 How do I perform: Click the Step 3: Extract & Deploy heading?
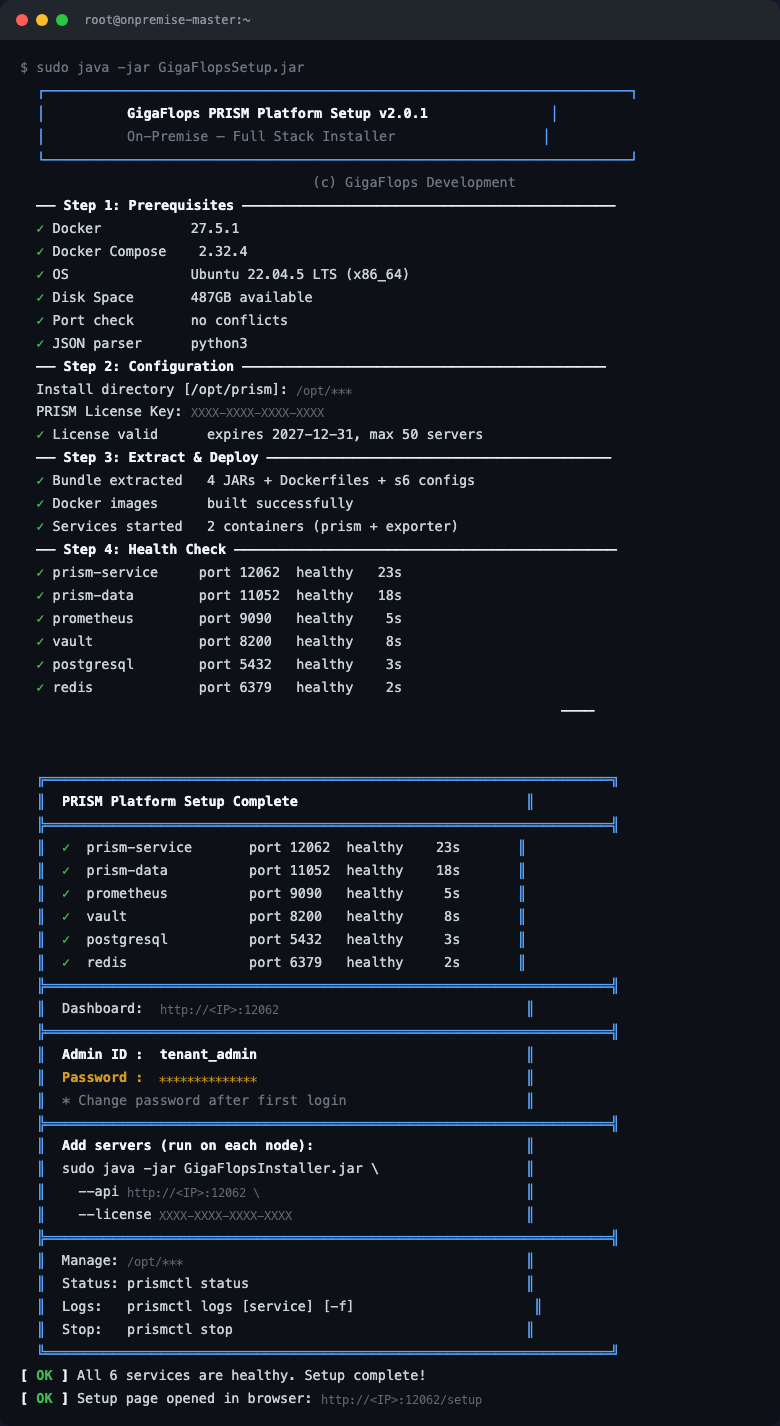click(x=161, y=457)
